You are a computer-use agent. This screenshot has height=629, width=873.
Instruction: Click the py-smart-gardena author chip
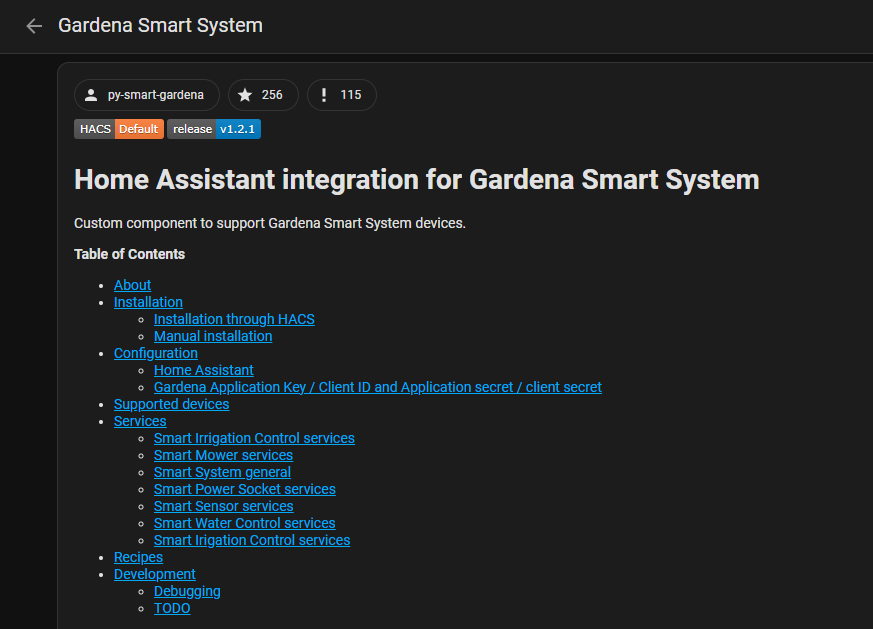(x=147, y=95)
